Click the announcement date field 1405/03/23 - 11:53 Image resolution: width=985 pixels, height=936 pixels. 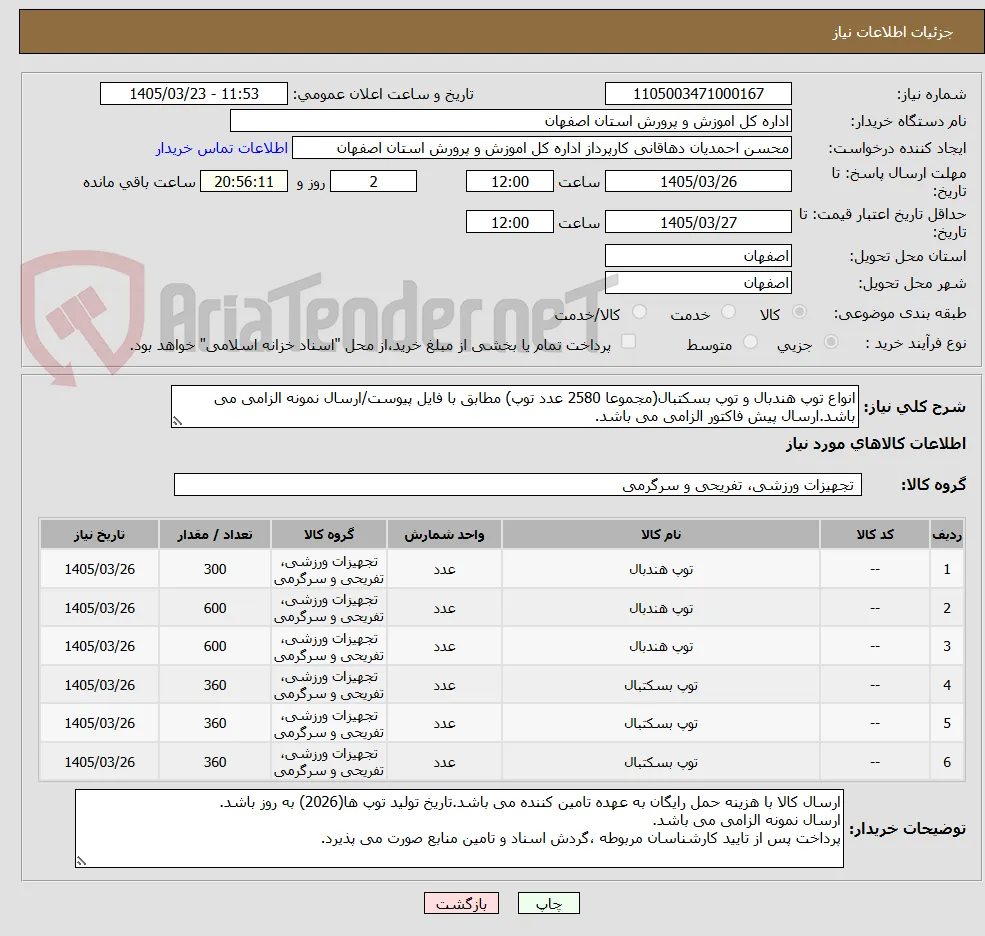click(x=193, y=94)
